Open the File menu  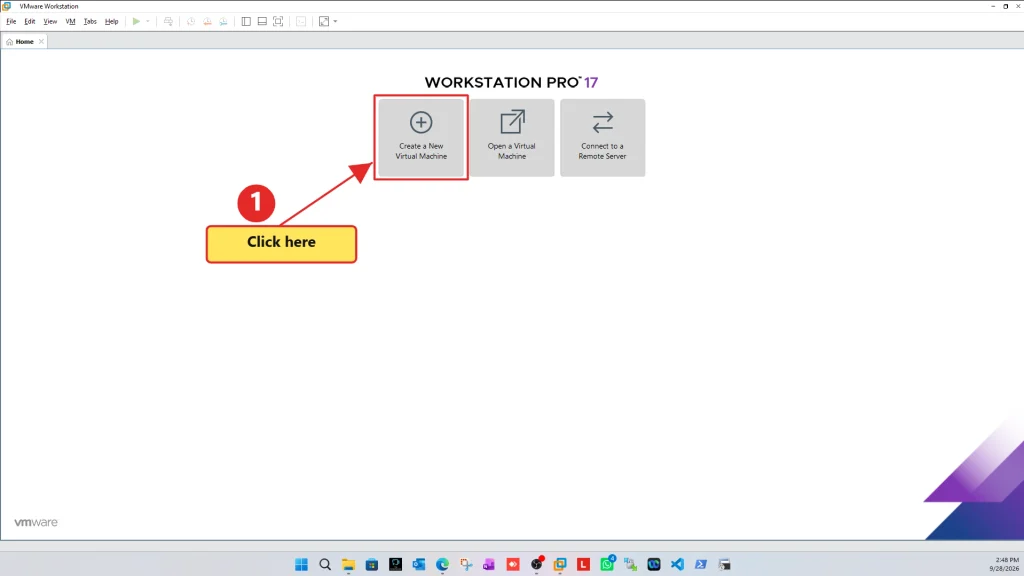click(x=11, y=22)
